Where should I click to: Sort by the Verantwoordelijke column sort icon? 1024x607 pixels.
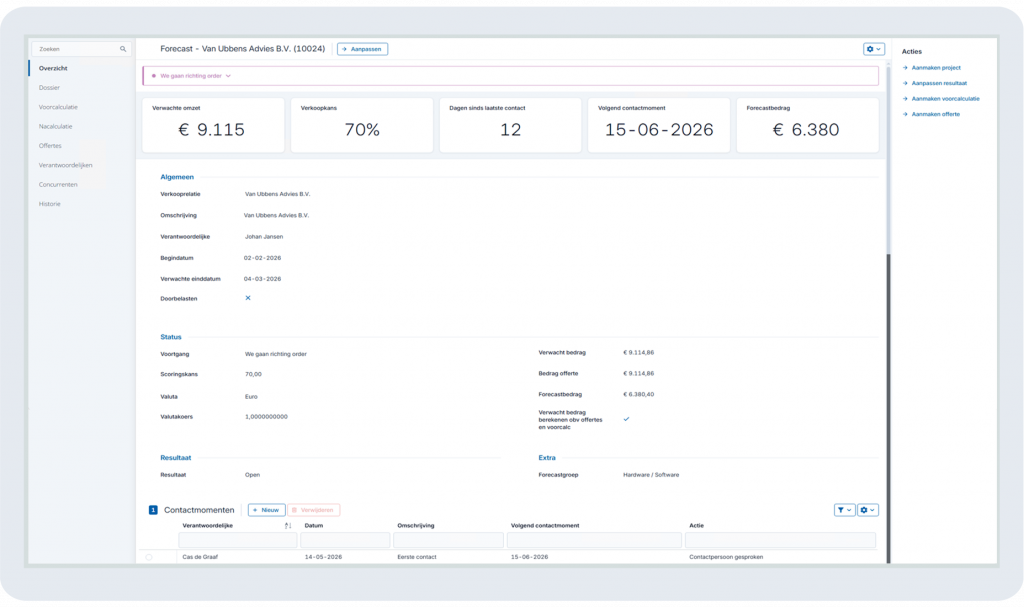point(288,525)
